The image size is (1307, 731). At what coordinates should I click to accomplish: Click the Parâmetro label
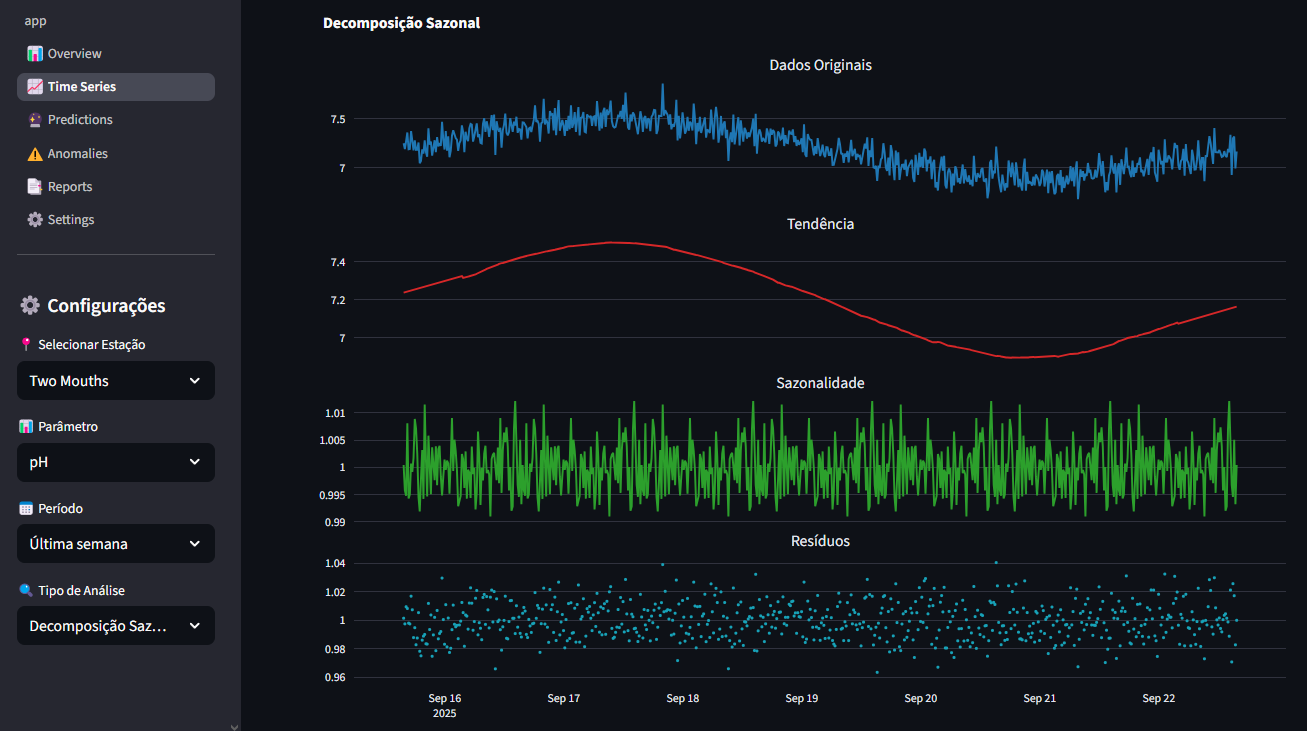pyautogui.click(x=68, y=426)
